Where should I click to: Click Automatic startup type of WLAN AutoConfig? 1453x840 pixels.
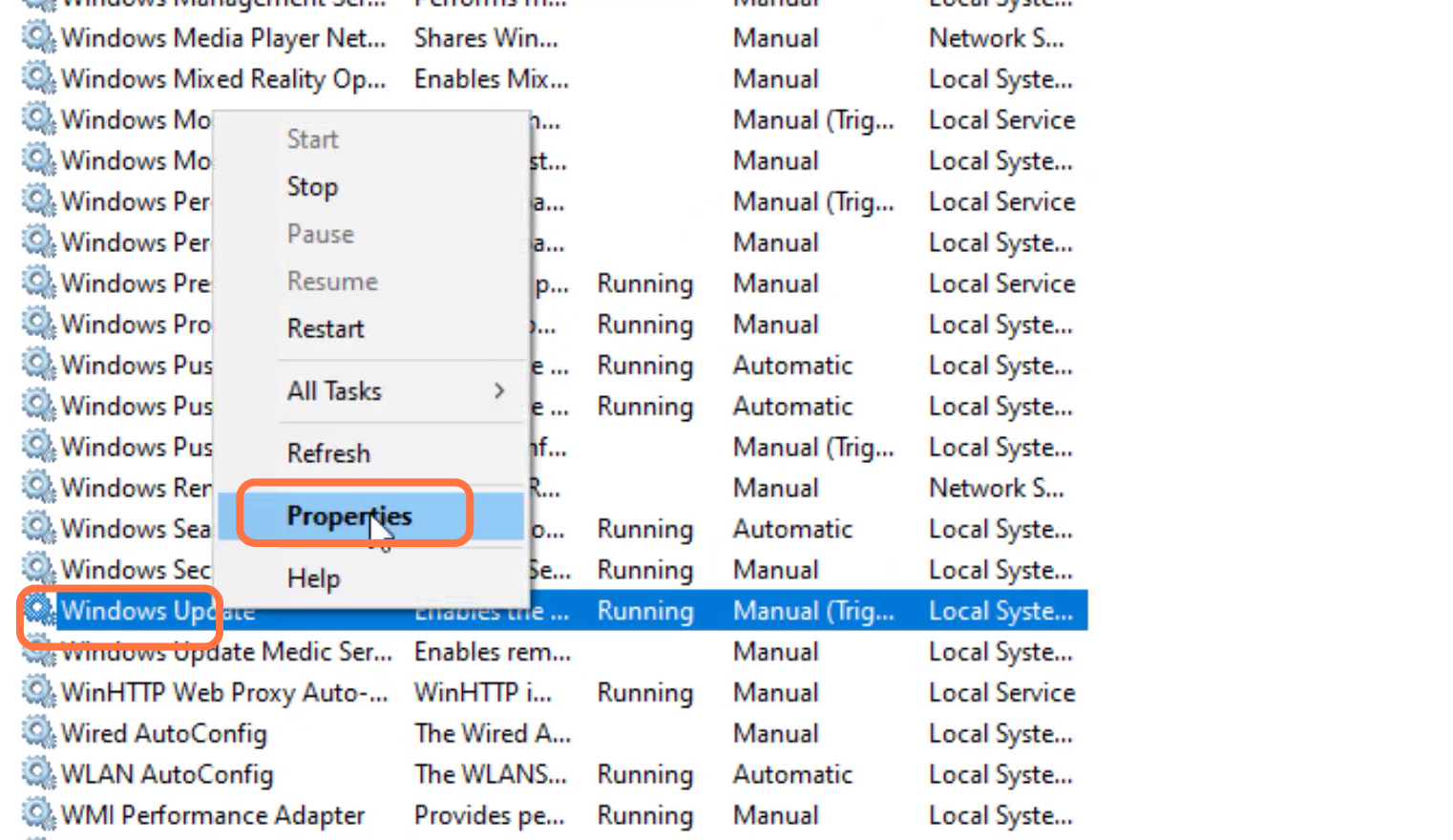[792, 774]
